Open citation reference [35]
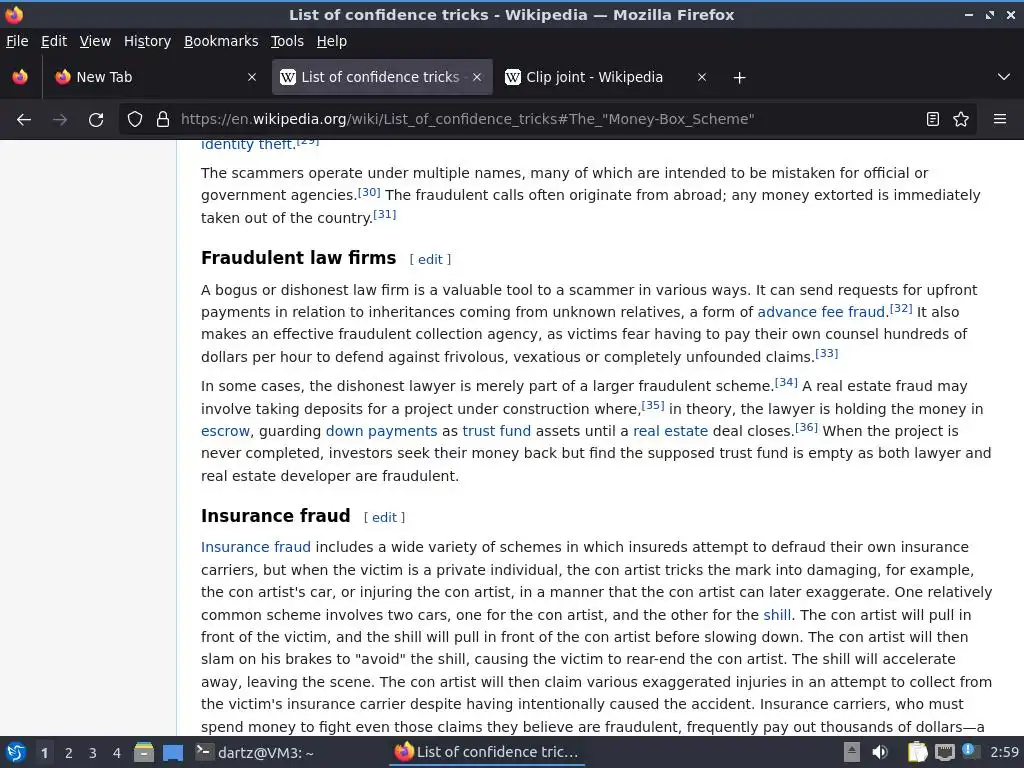Screen dimensions: 1024x768 tap(653, 405)
